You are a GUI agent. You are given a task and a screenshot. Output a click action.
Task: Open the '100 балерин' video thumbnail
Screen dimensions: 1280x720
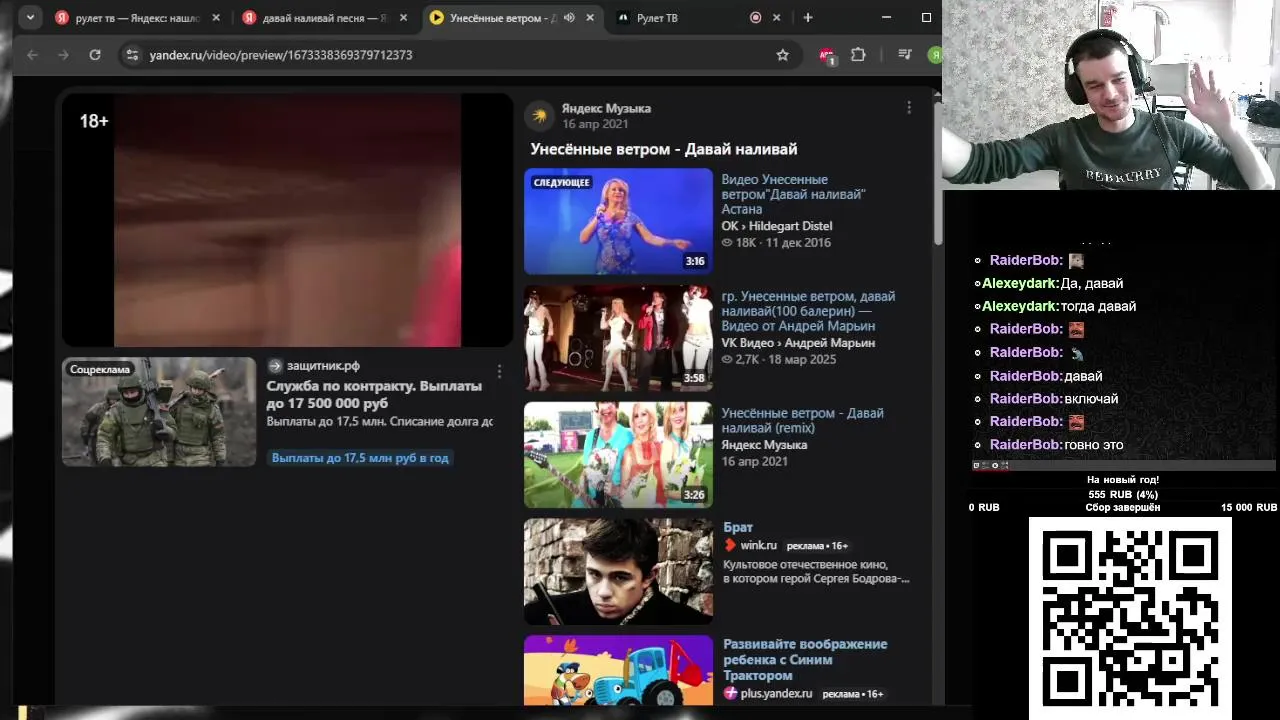click(x=618, y=338)
